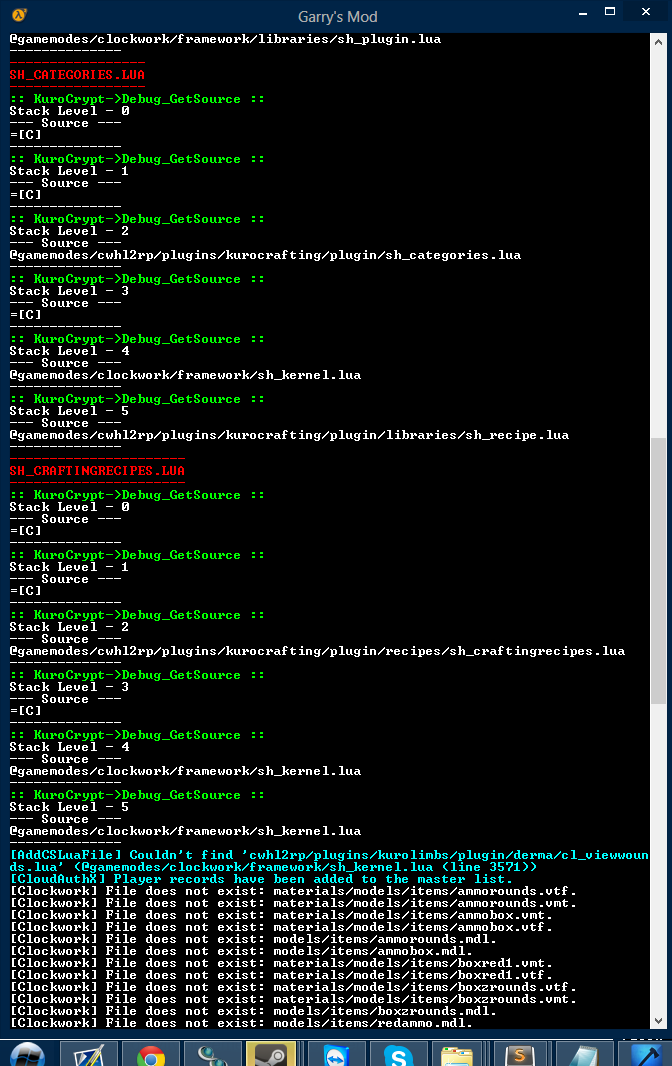Click the AddCSLuaFile couldn't find error line
Viewport: 672px width, 1066px height.
coord(329,855)
